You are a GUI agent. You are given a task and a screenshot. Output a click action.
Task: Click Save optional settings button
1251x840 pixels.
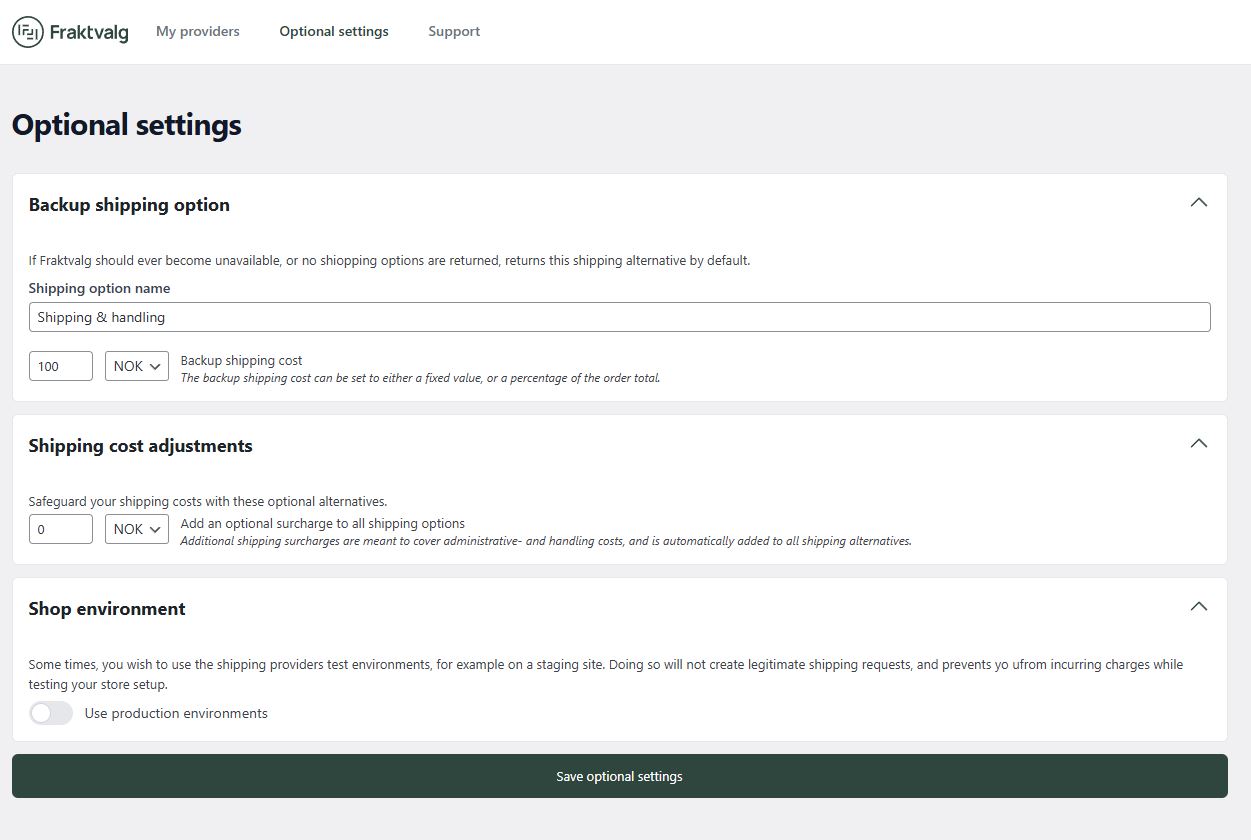coord(620,776)
